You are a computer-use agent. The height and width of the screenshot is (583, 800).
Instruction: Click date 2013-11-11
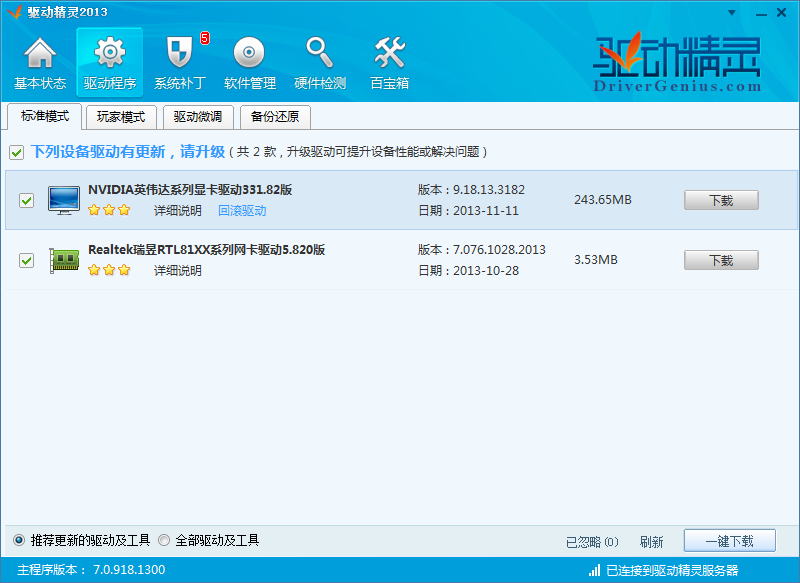click(x=486, y=211)
